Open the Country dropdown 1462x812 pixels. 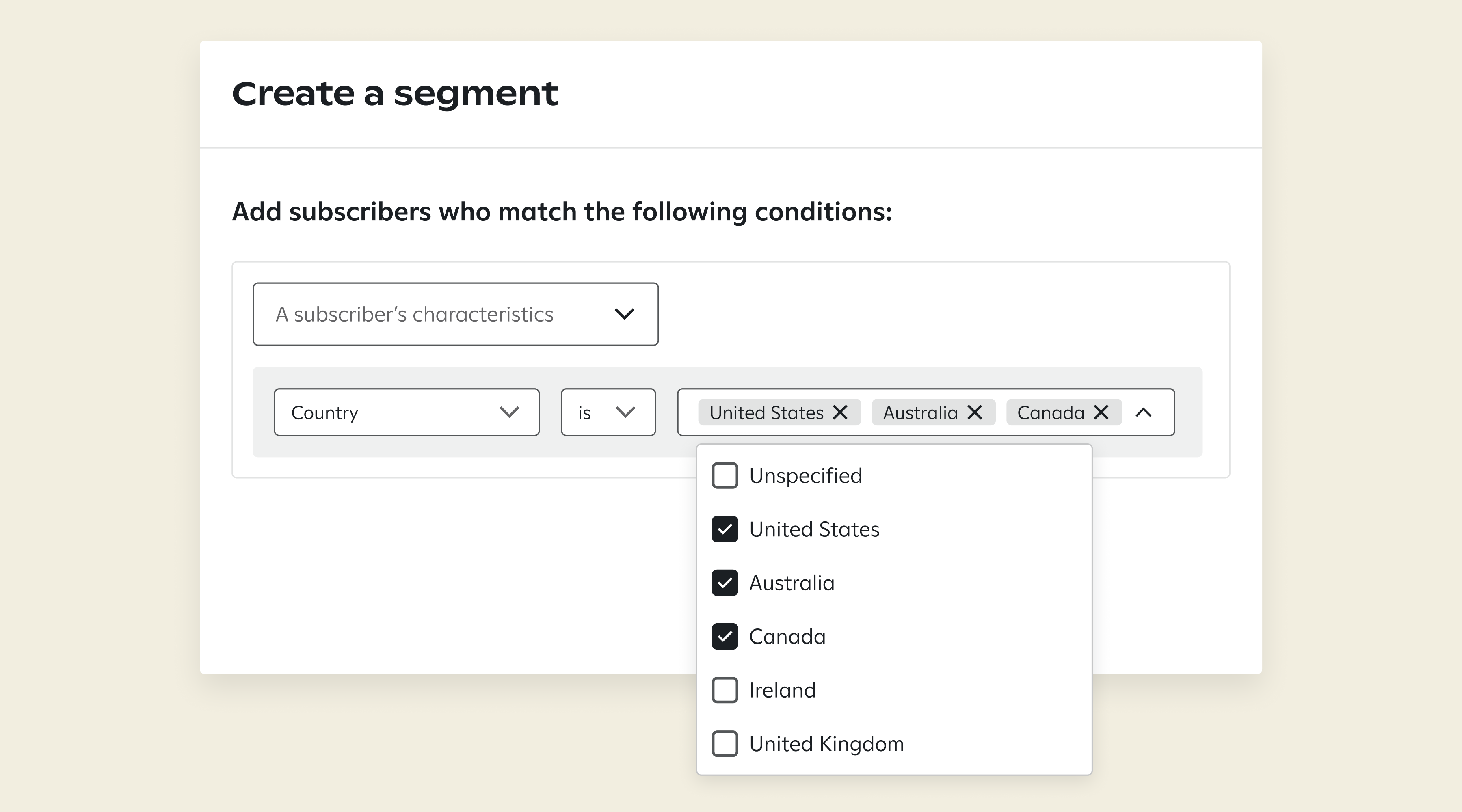click(407, 412)
